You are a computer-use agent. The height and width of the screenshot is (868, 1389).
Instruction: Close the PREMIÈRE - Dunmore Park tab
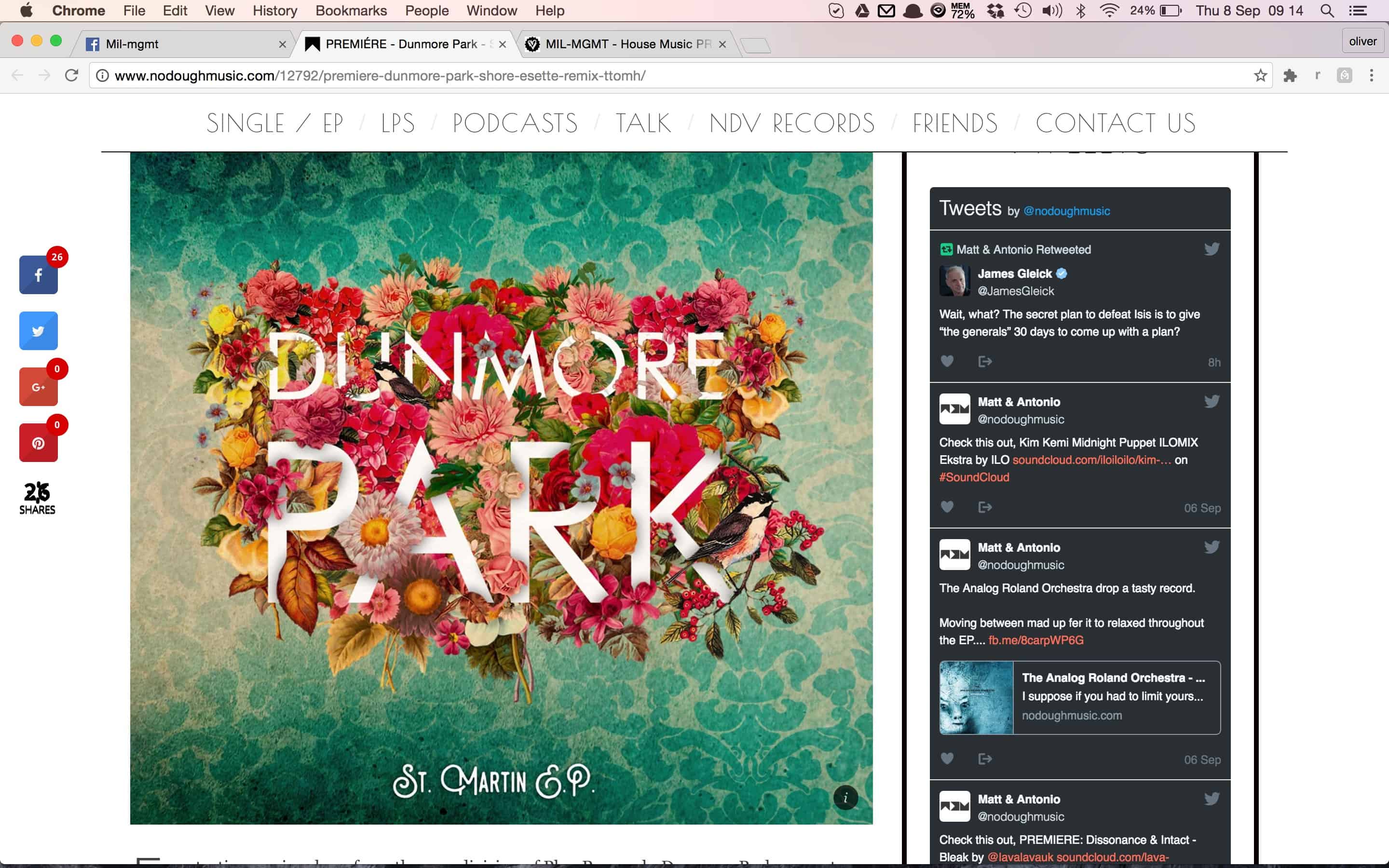[503, 44]
